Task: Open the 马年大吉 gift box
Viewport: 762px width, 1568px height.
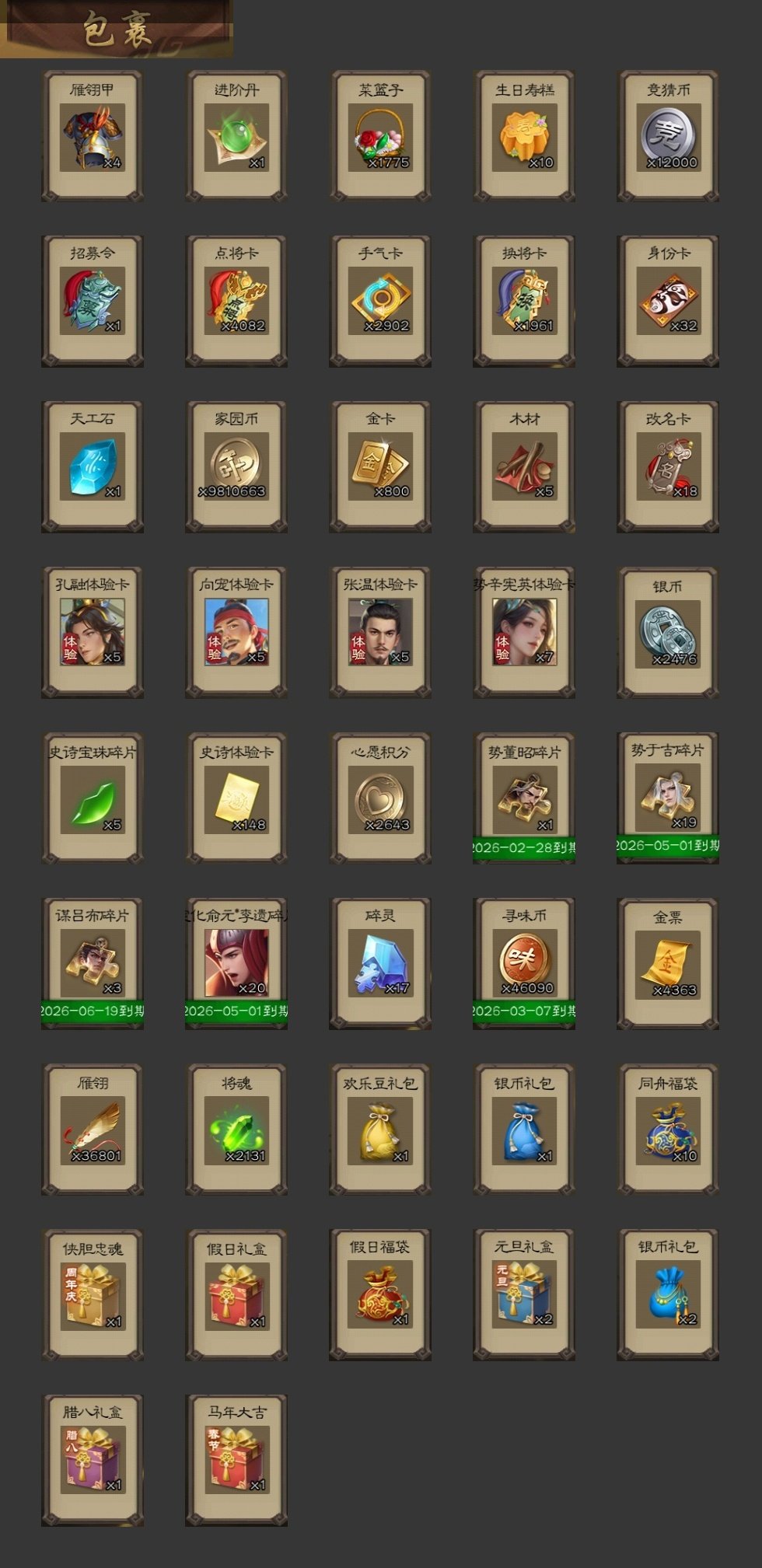Action: click(x=236, y=1460)
